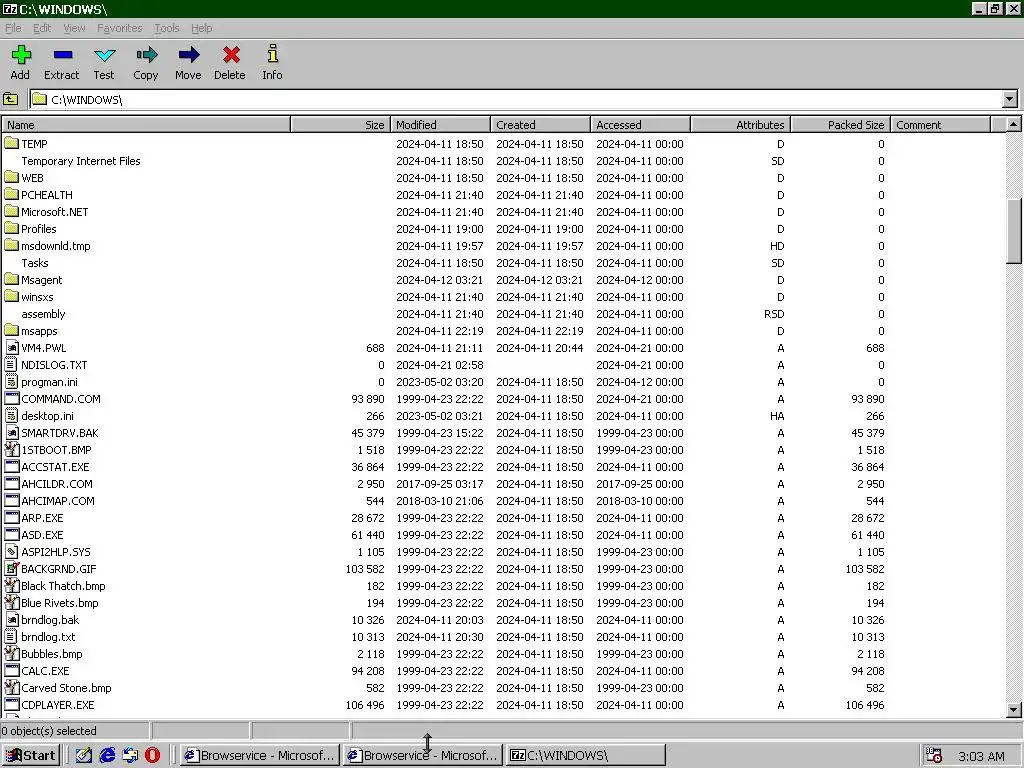
Task: Open the Help menu
Action: [x=201, y=28]
